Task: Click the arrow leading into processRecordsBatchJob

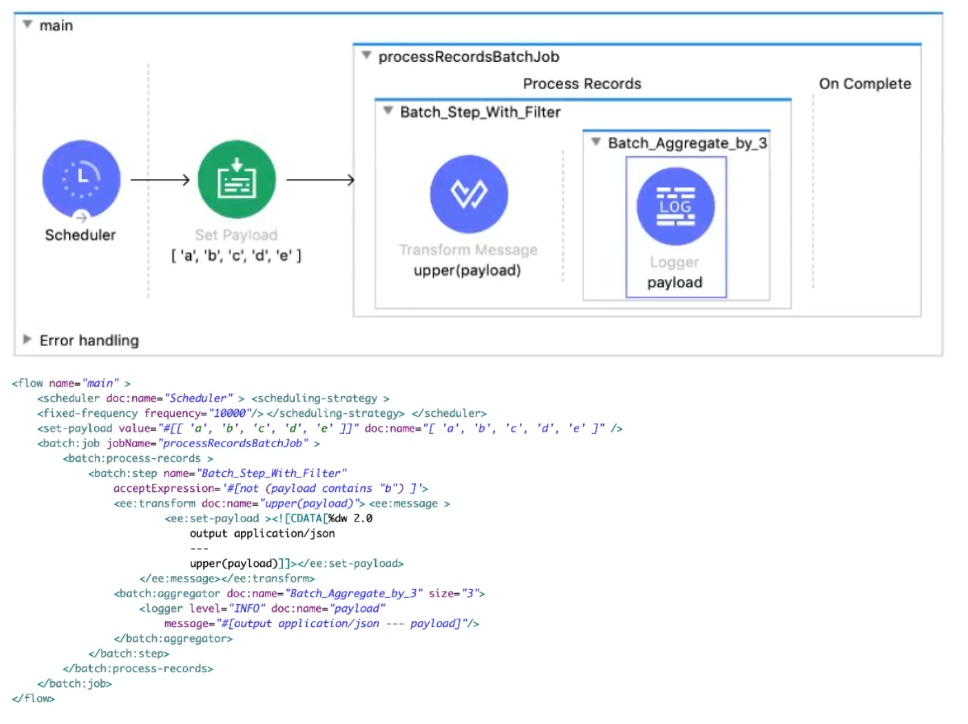Action: 320,180
